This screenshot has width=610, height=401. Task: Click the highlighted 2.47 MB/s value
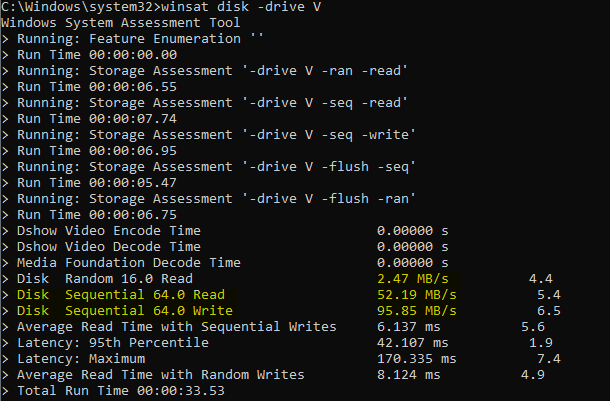(x=413, y=278)
